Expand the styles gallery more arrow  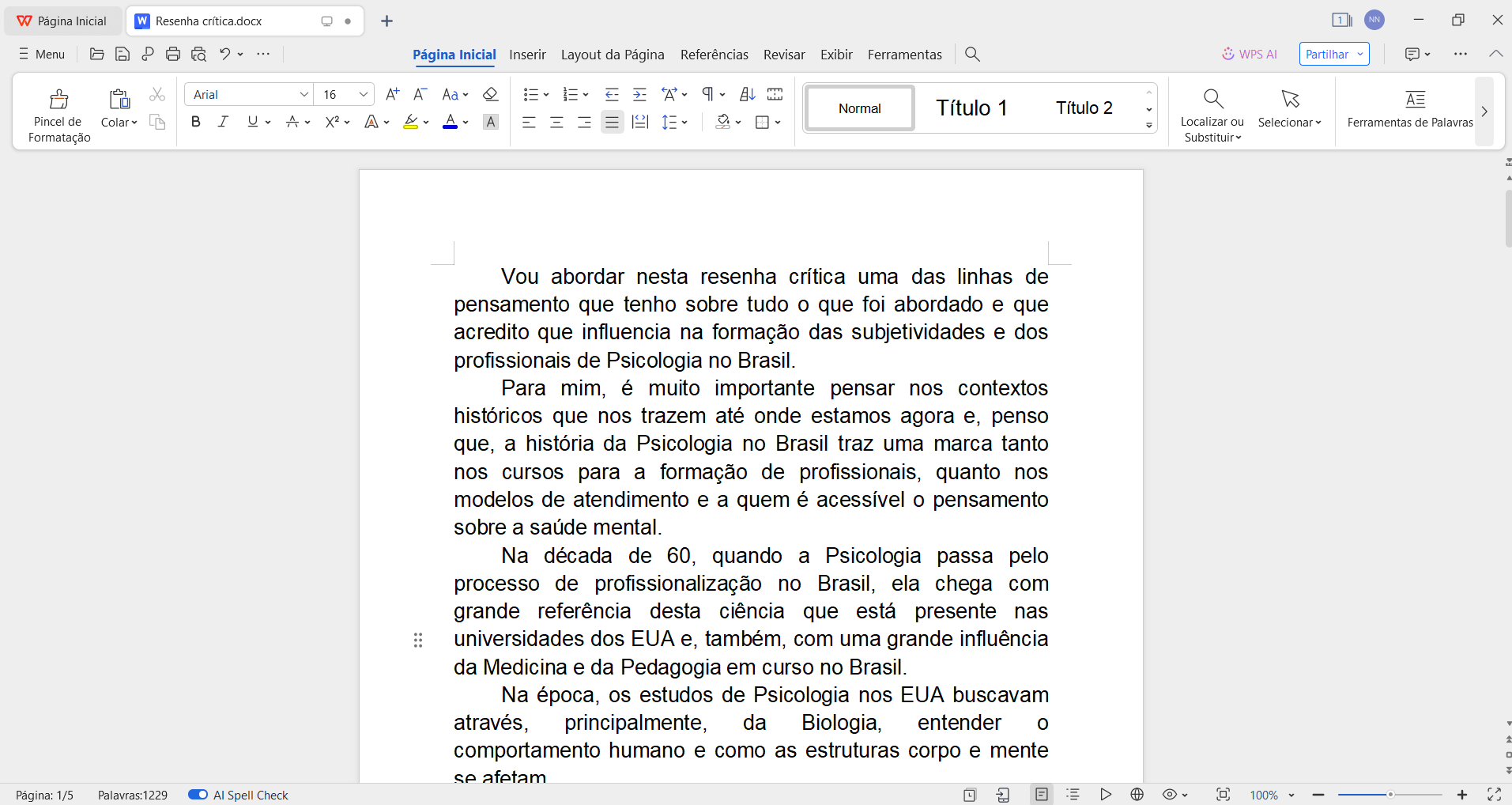[1149, 125]
